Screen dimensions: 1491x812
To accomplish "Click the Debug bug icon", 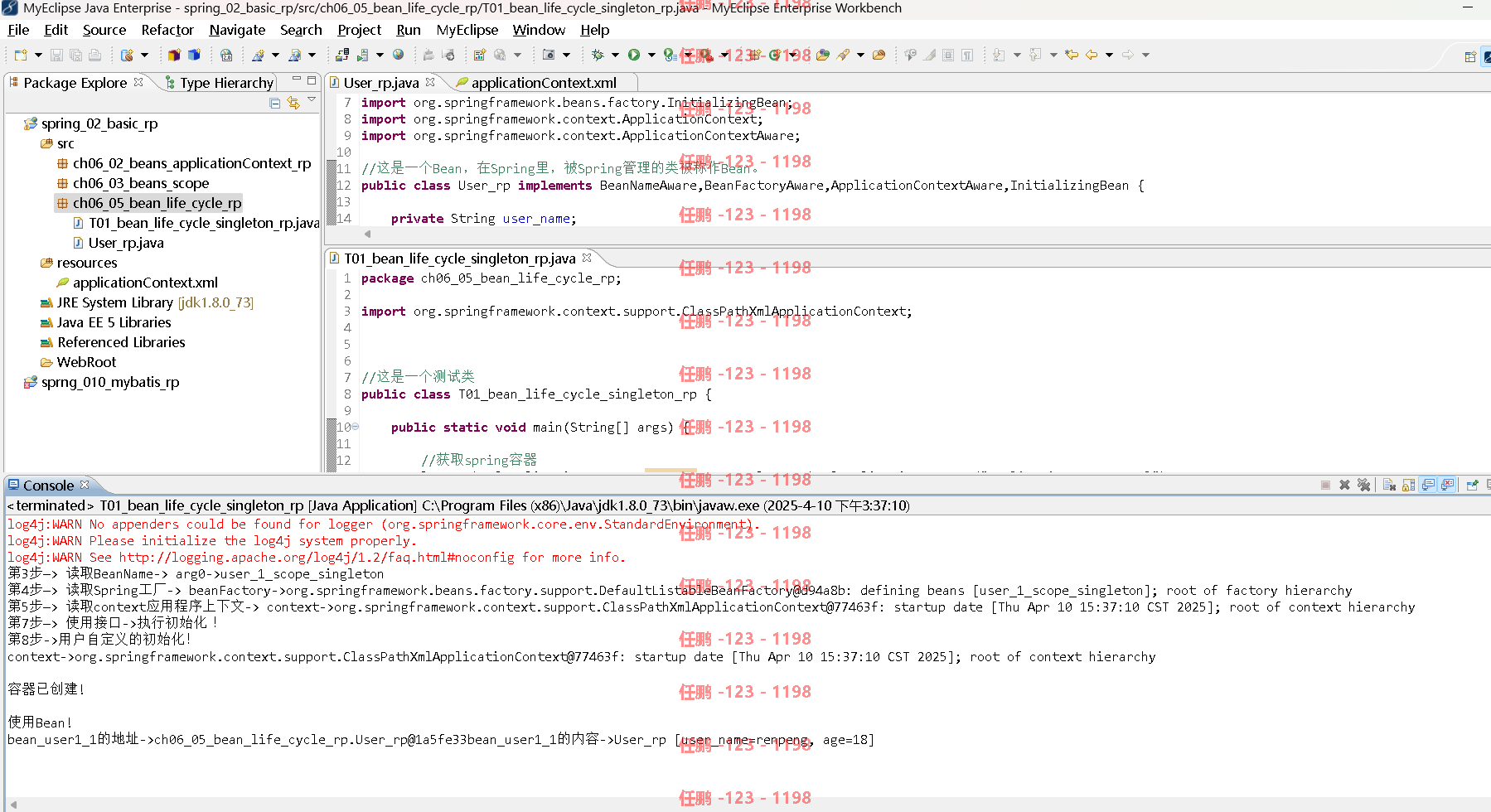I will point(598,55).
